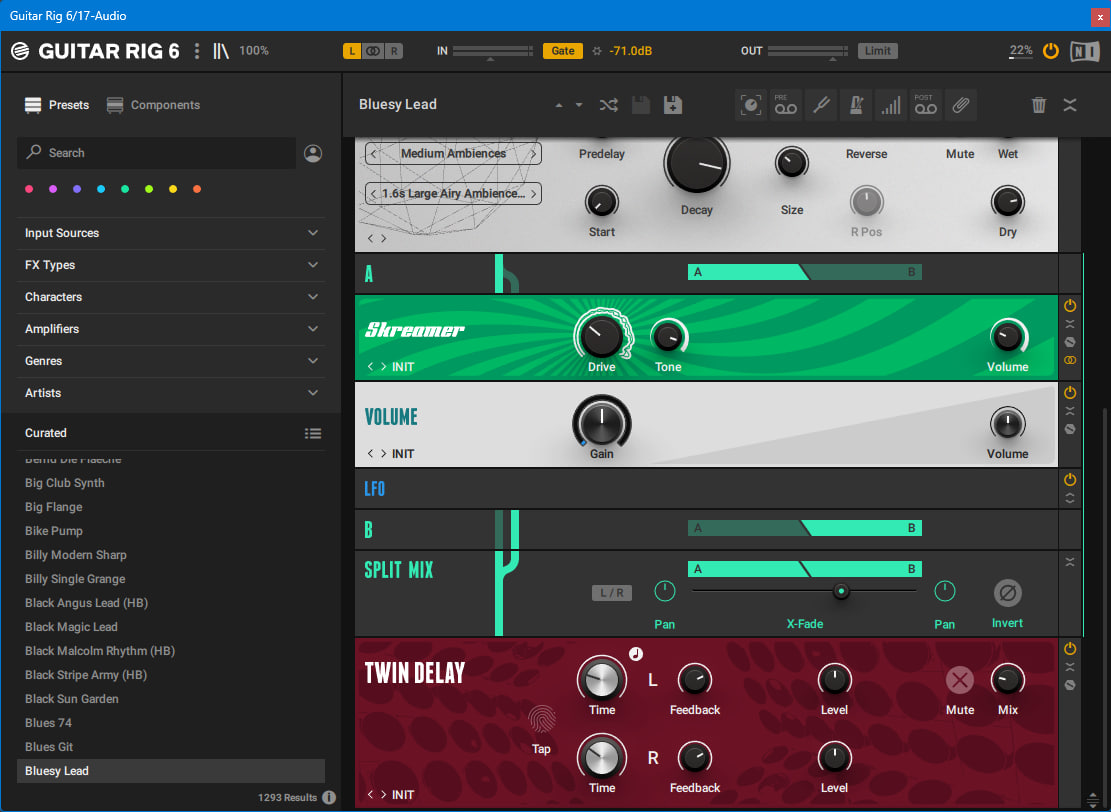Select the Big Club Synth preset
Screen dimensions: 1111x812
(171, 483)
